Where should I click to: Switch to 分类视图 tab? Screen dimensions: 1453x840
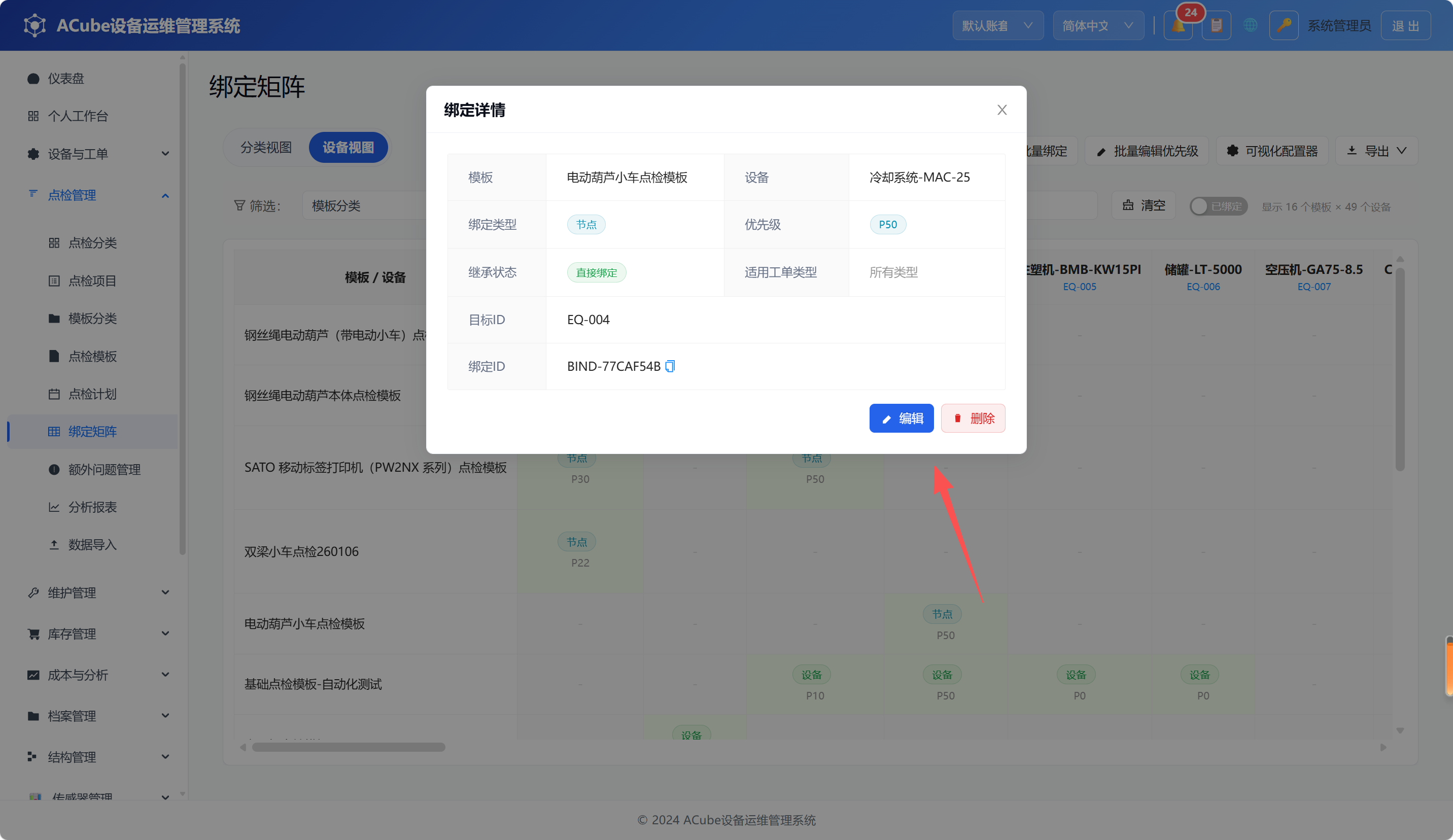point(266,148)
